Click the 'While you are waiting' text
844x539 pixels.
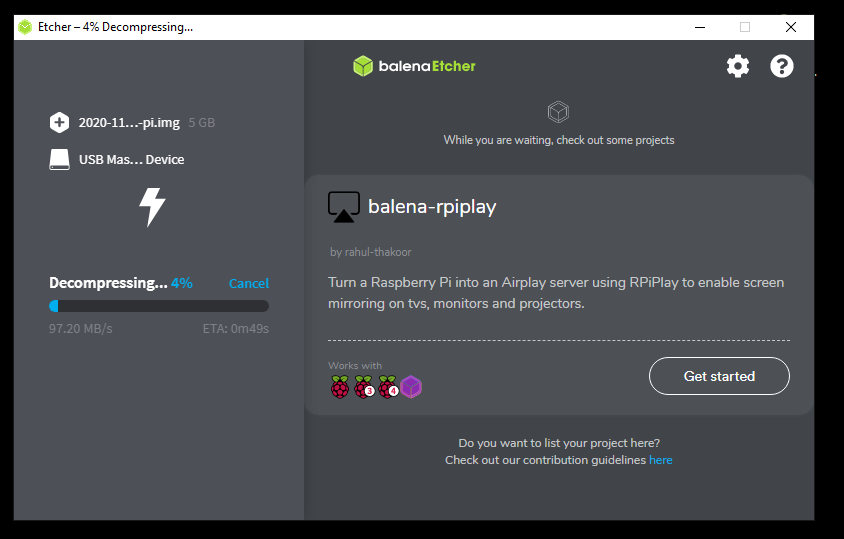(x=559, y=140)
